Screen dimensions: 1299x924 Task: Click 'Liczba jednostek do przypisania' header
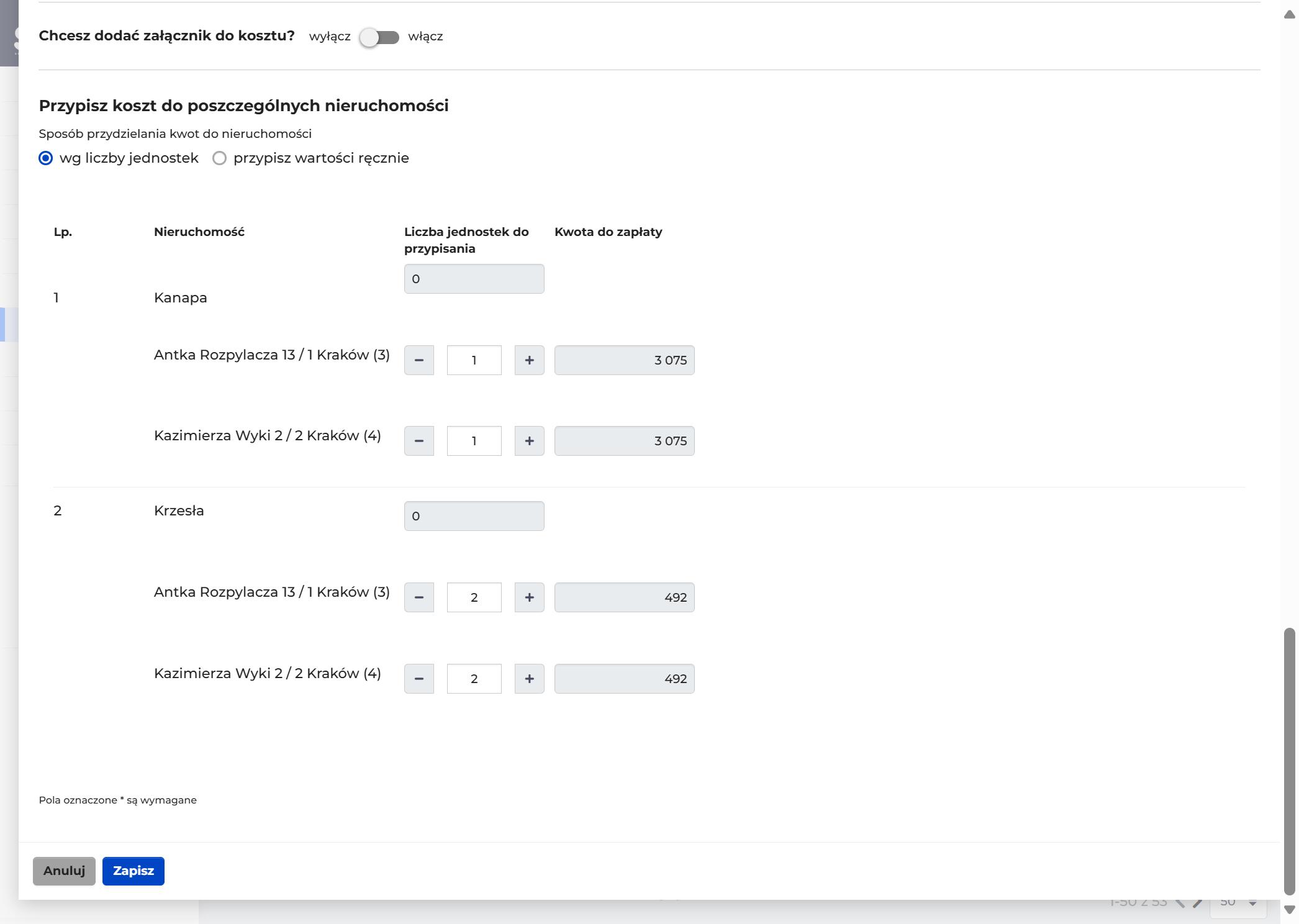[x=466, y=240]
